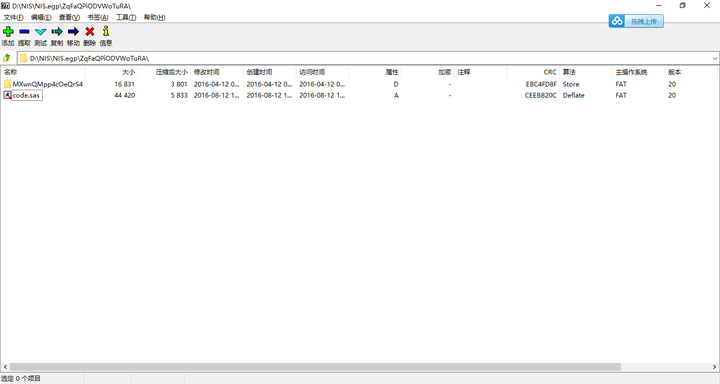Click the Deflate method cell

(x=574, y=96)
